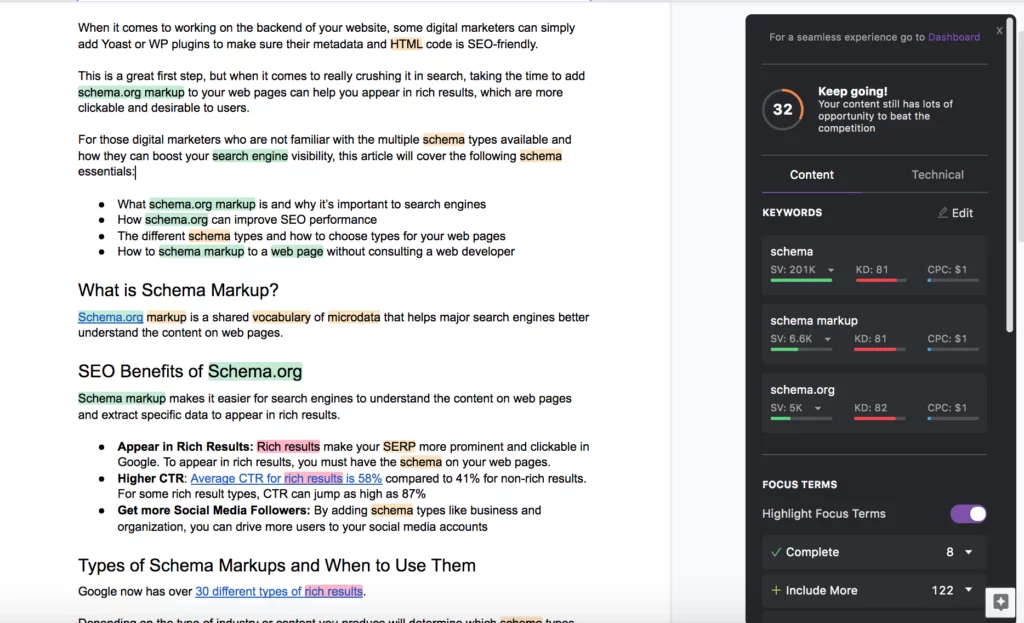Select the Content tab
Viewport: 1024px width, 623px height.
(x=811, y=174)
